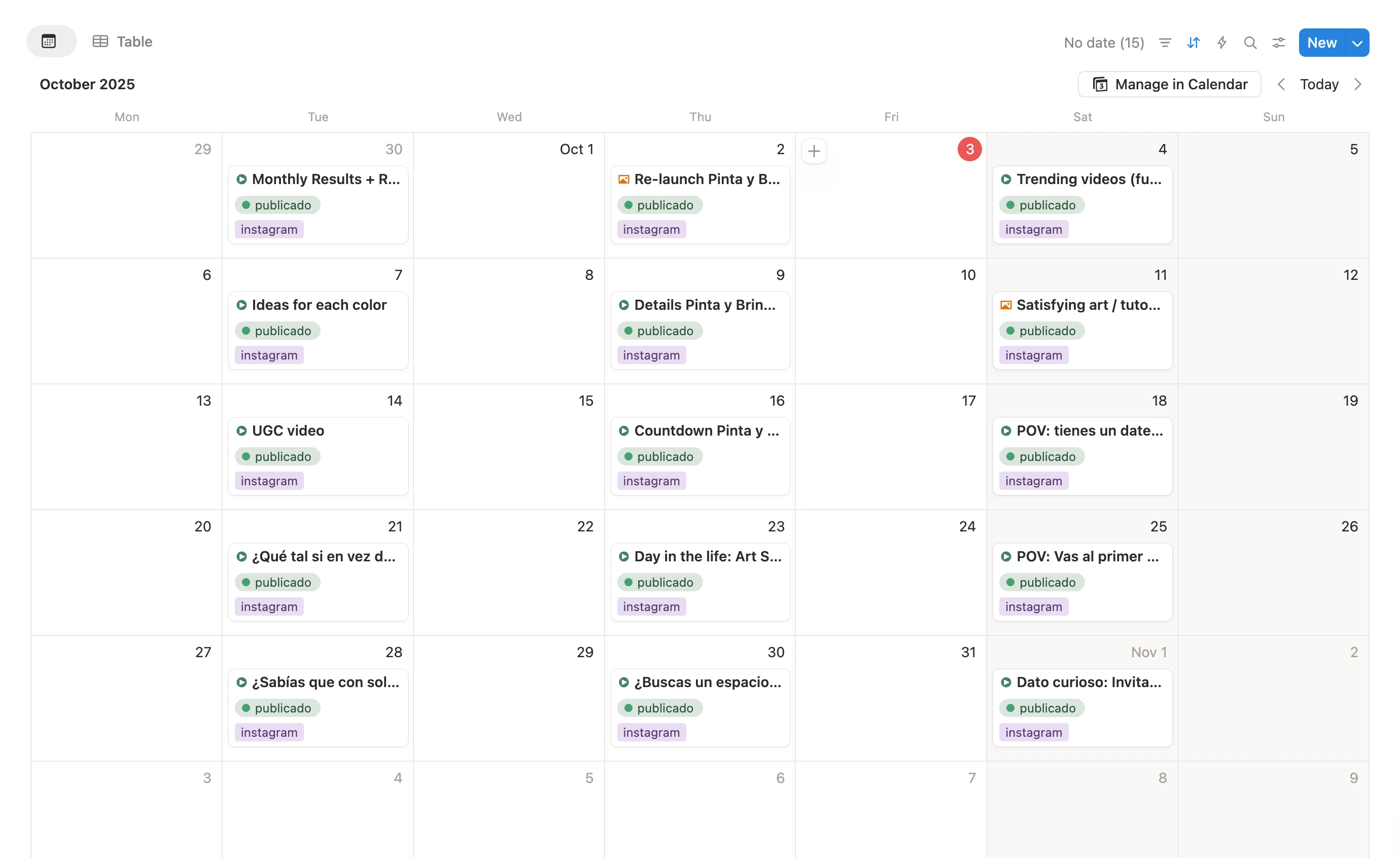
Task: Open view settings sliders icon
Action: click(x=1278, y=43)
